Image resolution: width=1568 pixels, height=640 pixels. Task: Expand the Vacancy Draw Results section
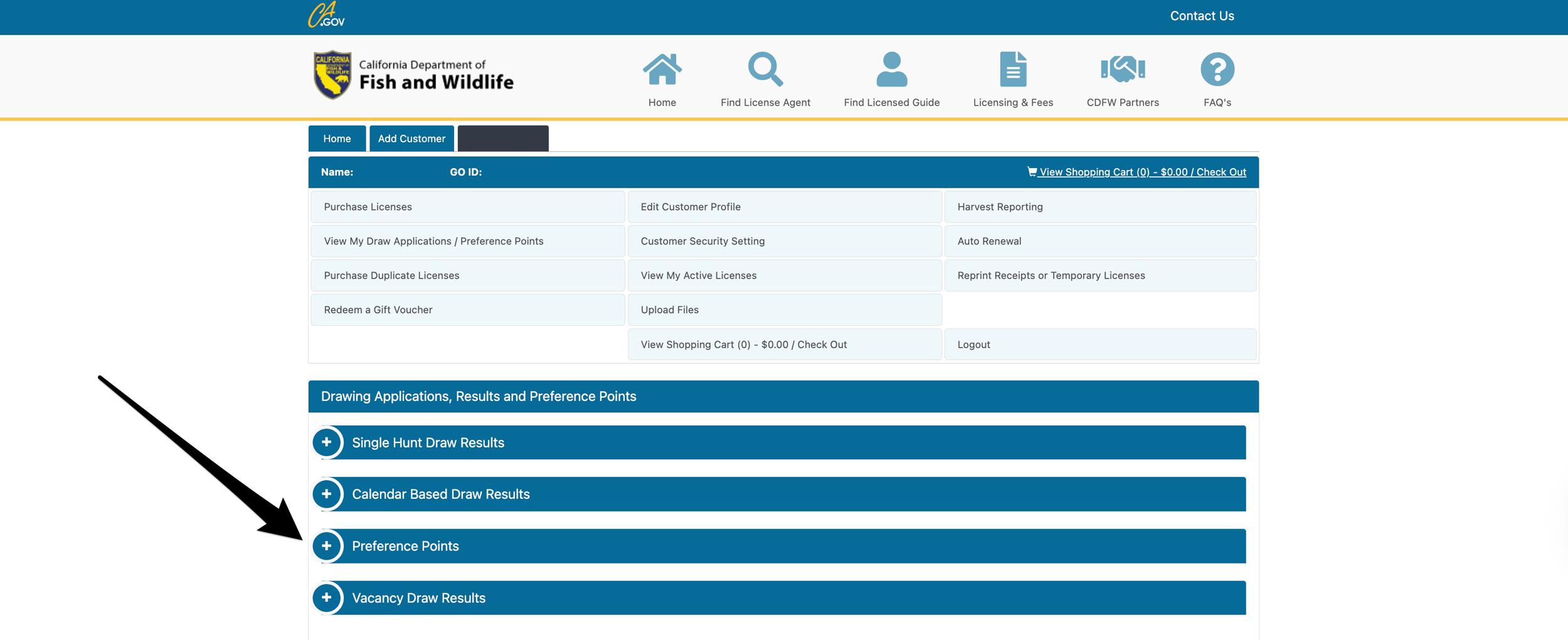coord(327,598)
